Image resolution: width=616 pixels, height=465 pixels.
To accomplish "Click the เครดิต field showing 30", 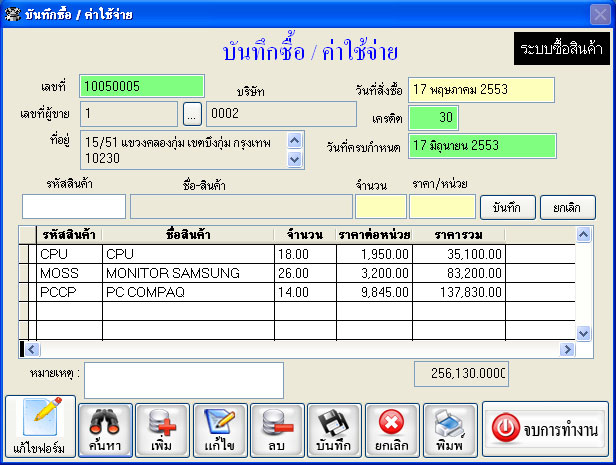I will [x=433, y=118].
